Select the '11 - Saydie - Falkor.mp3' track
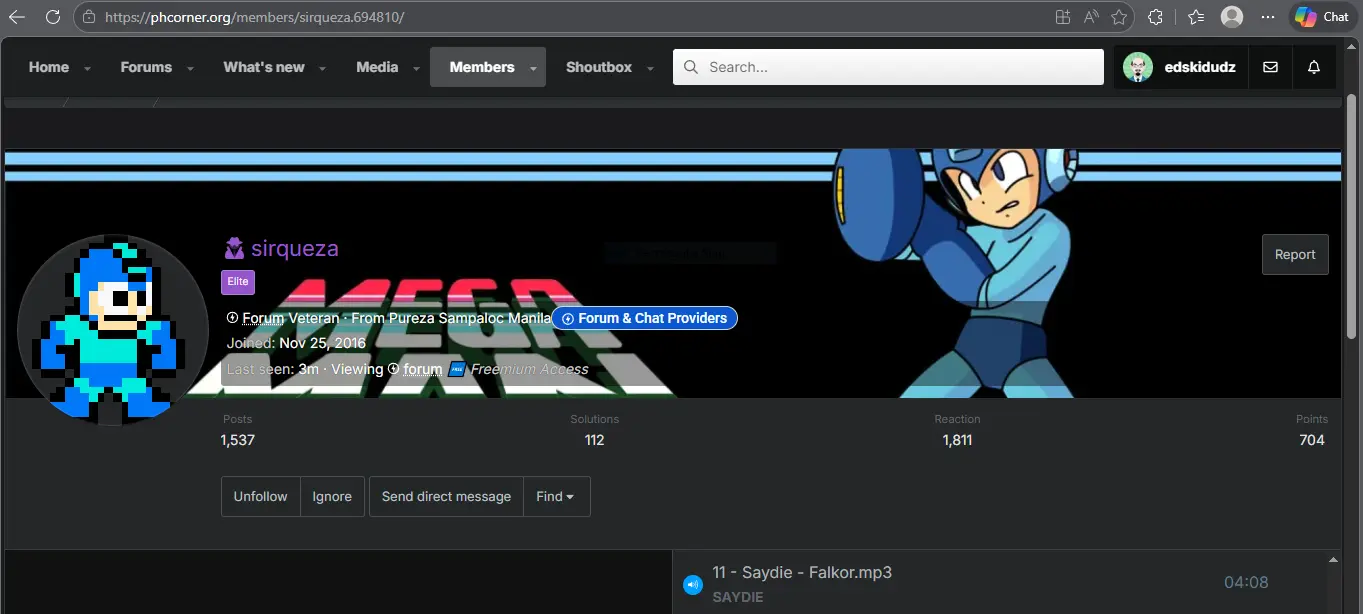This screenshot has height=614, width=1363. (802, 573)
